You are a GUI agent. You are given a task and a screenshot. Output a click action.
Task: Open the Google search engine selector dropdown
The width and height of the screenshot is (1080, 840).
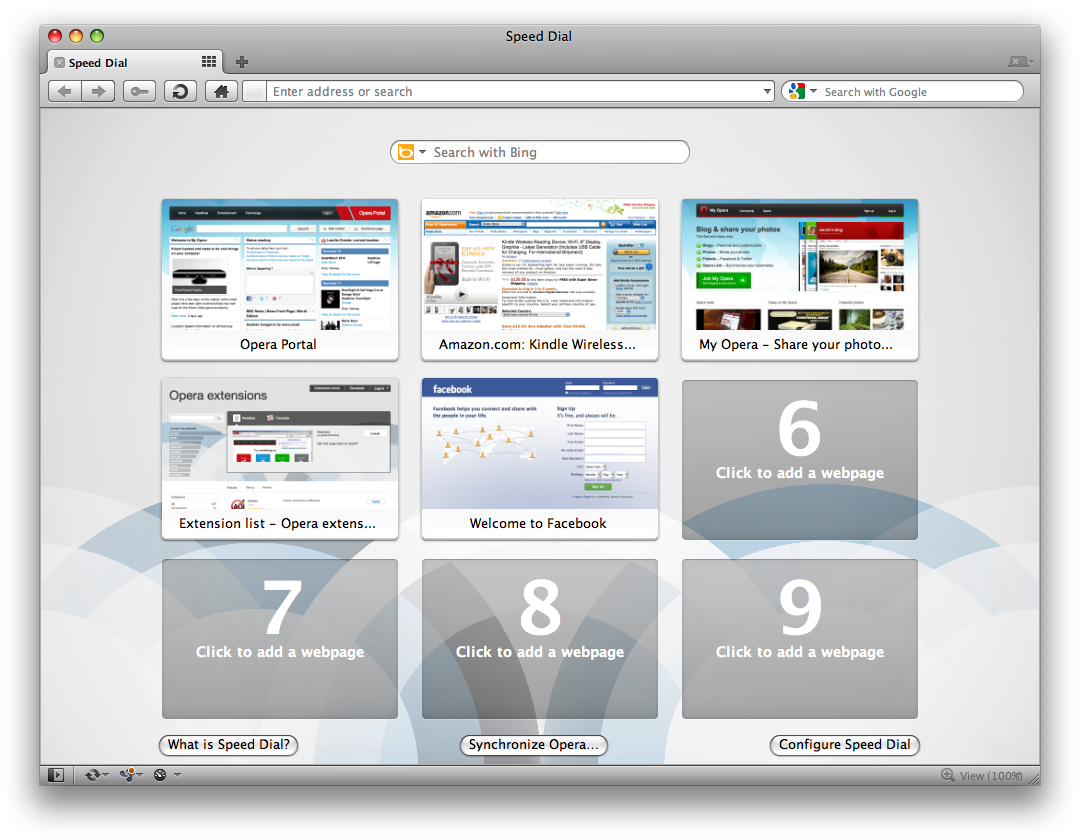801,92
